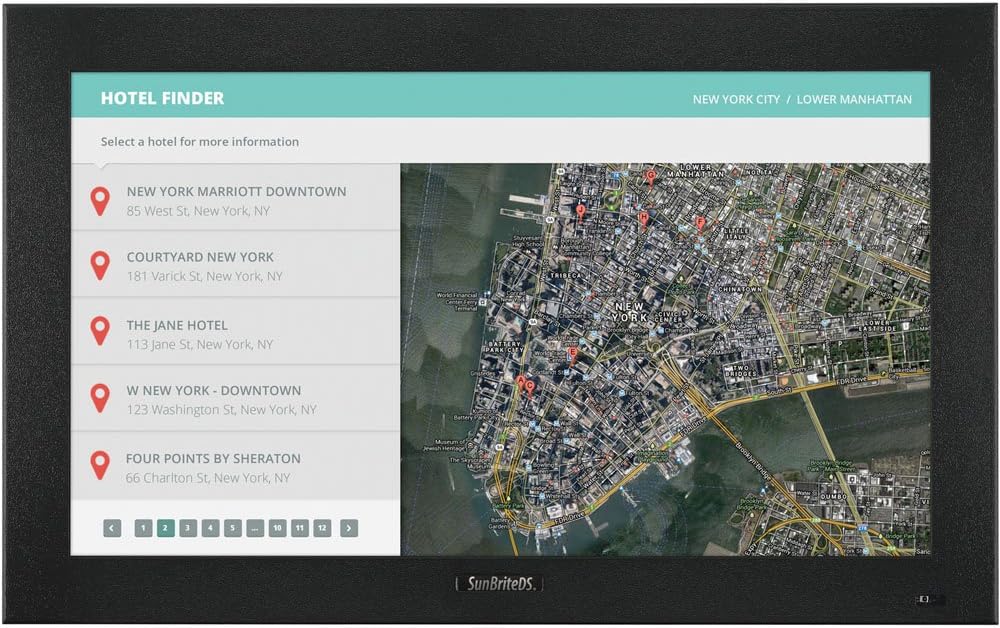Click the BATTERY PARK CITY map label
The image size is (1000, 628).
505,347
